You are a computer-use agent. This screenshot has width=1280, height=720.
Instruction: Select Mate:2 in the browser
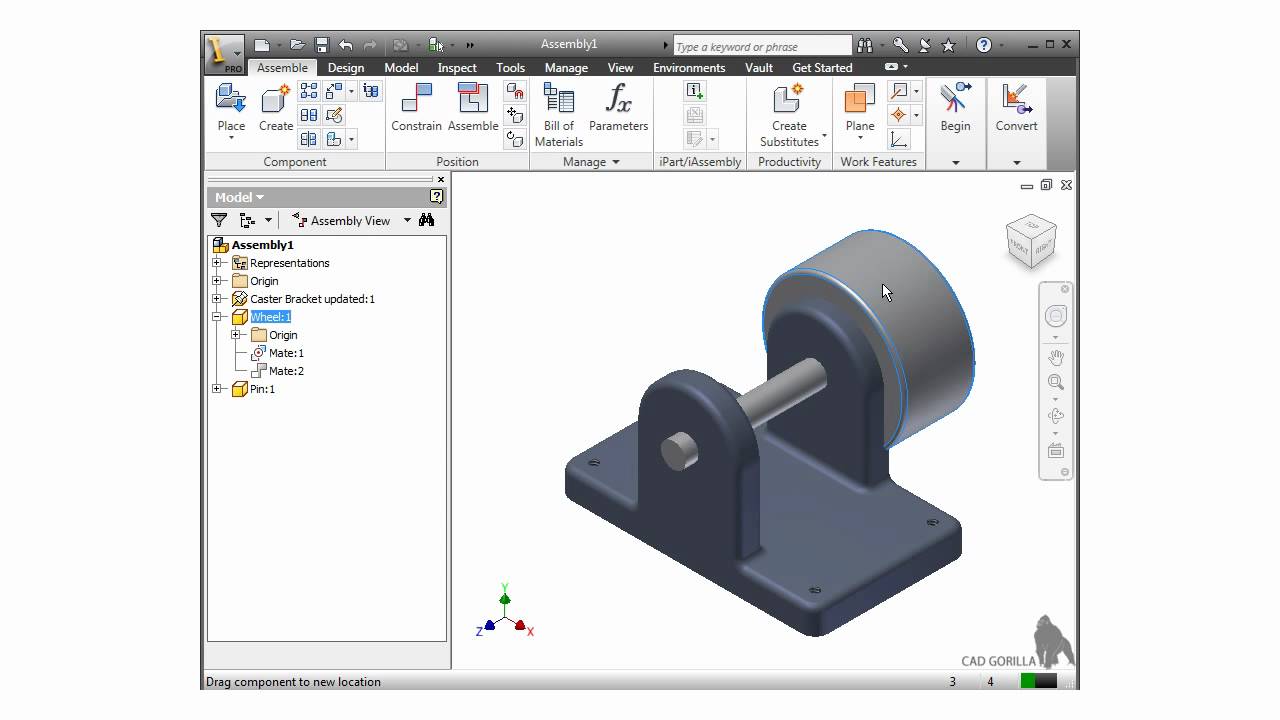[x=286, y=371]
